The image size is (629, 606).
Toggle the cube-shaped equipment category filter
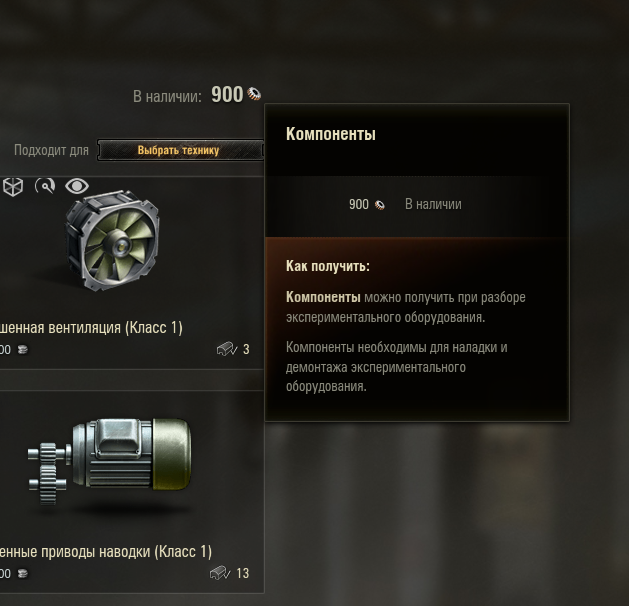pyautogui.click(x=13, y=186)
